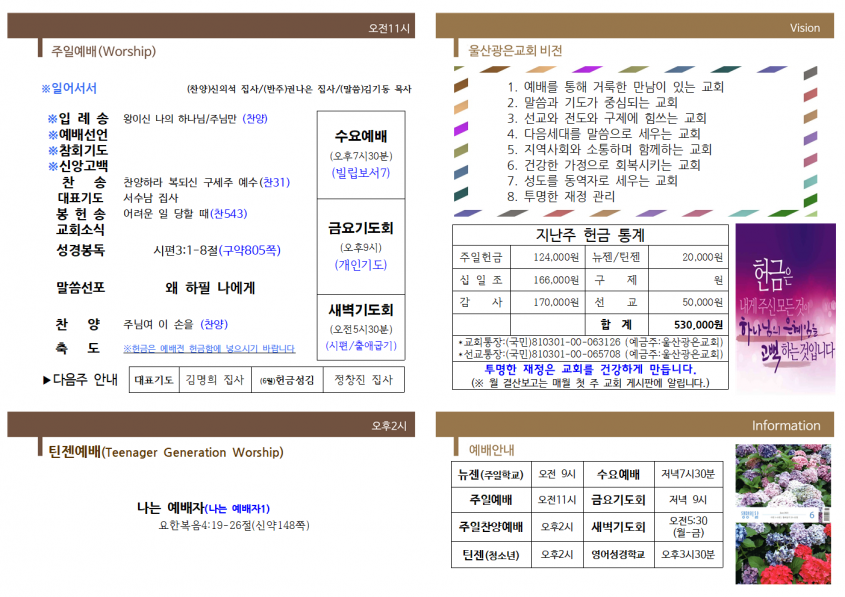Image resolution: width=845 pixels, height=597 pixels.
Task: Open the 수요예배 schedule box
Action: (x=361, y=155)
